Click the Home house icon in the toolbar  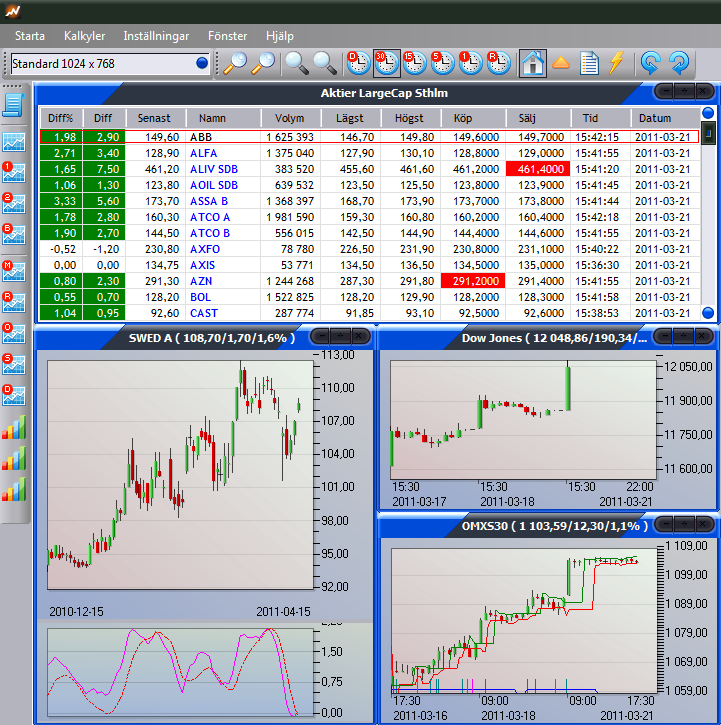[x=533, y=63]
